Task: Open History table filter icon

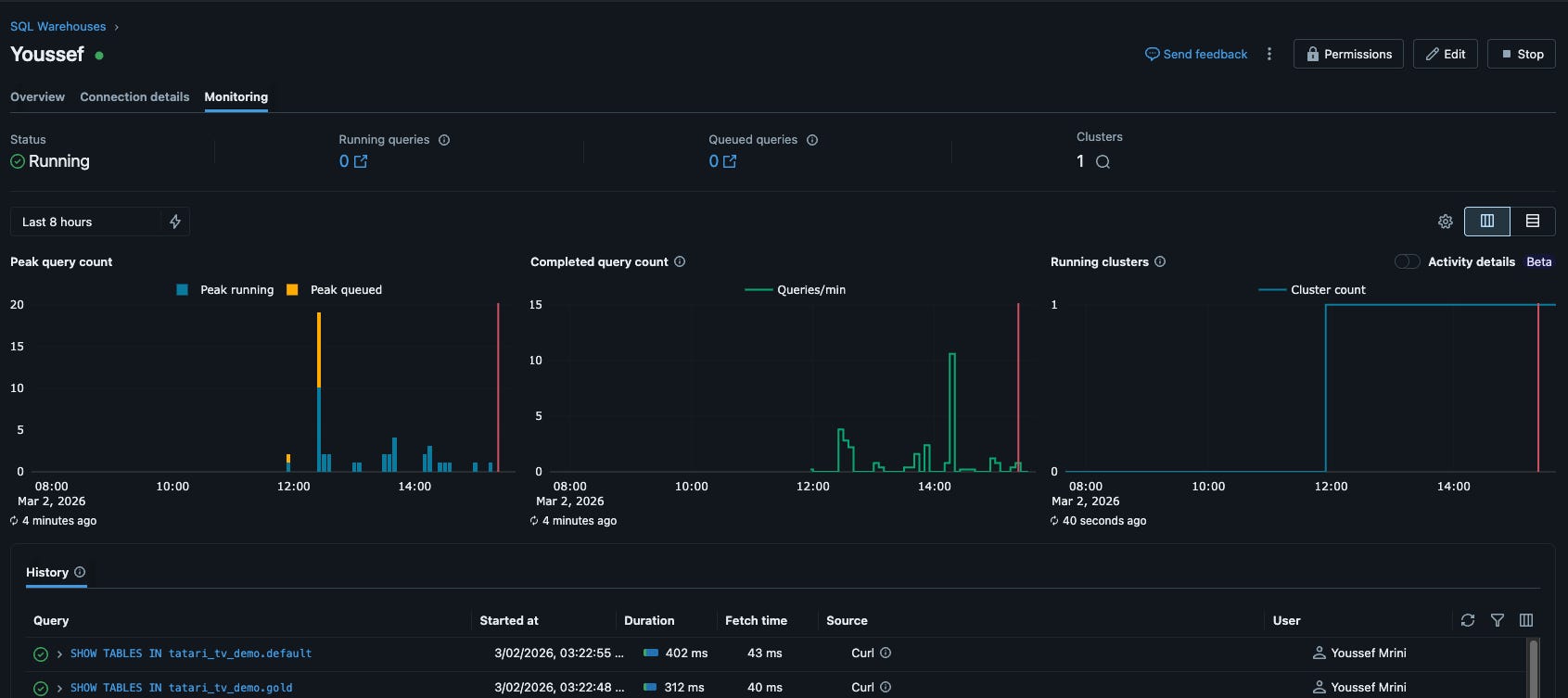Action: click(1498, 620)
